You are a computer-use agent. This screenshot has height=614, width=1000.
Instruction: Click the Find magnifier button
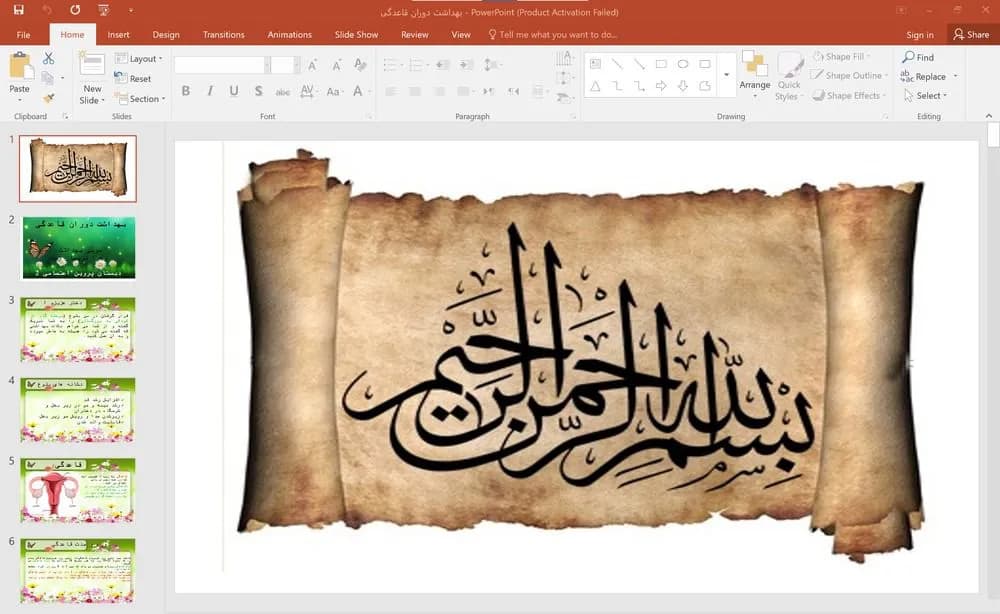[918, 57]
